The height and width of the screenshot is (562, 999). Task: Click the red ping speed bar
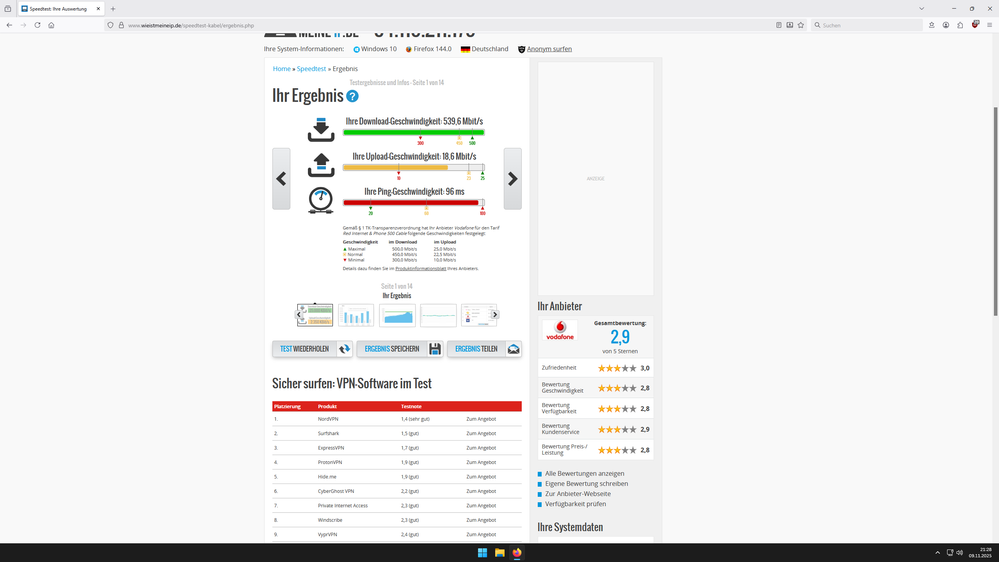click(x=411, y=203)
